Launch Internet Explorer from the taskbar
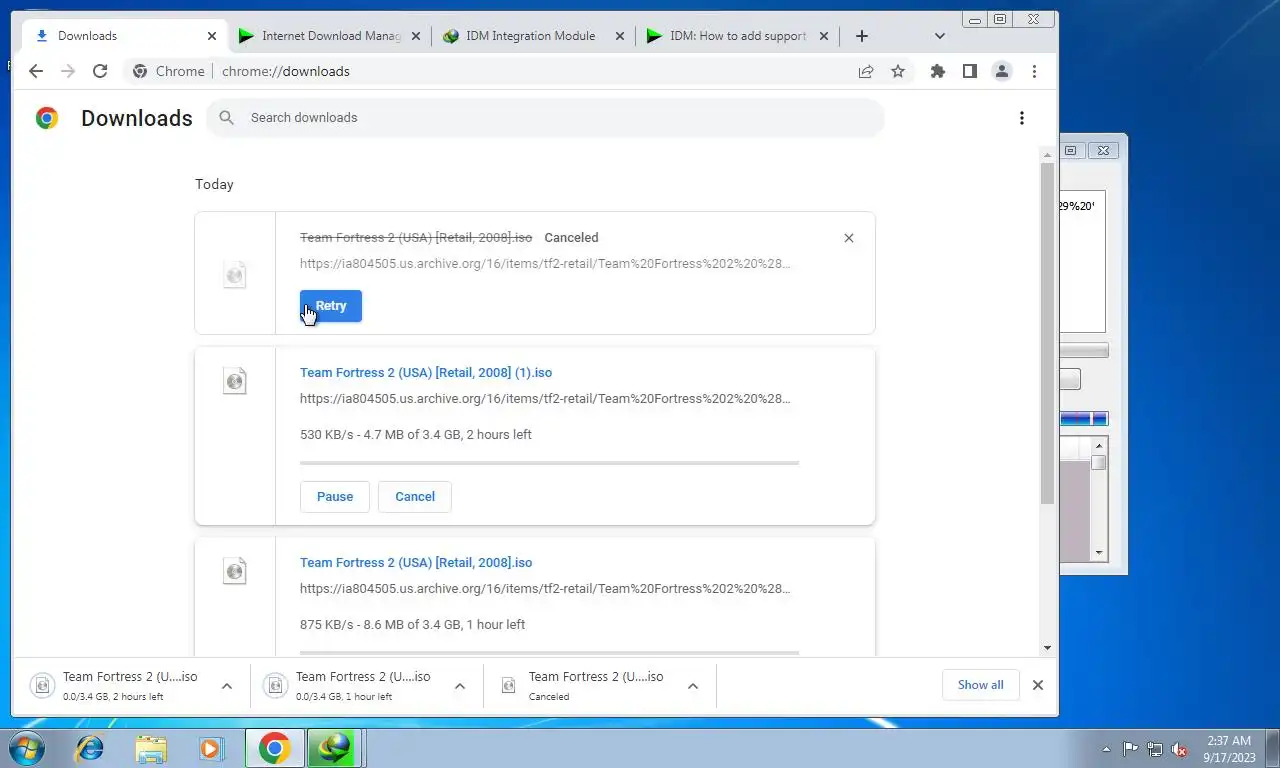 click(90, 748)
